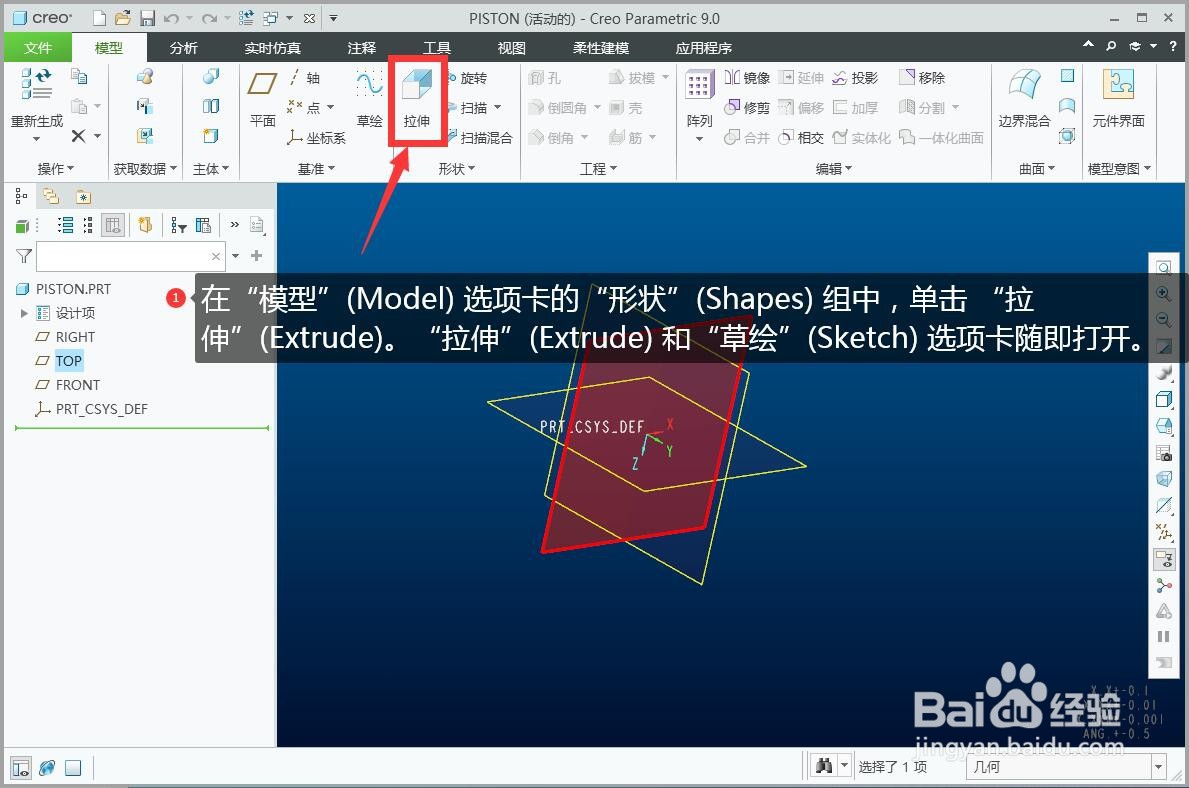Open the 基准 (Datum) group dropdown
This screenshot has width=1189, height=788.
(316, 168)
